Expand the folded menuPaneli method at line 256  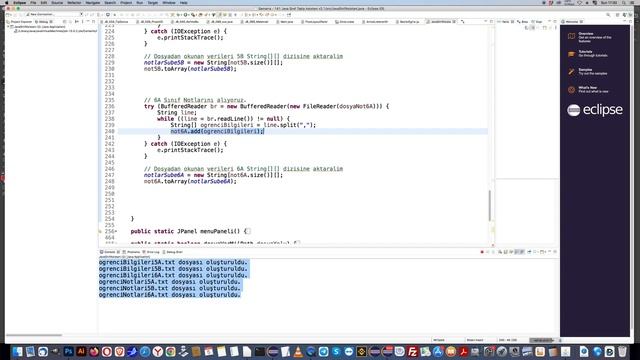point(116,231)
